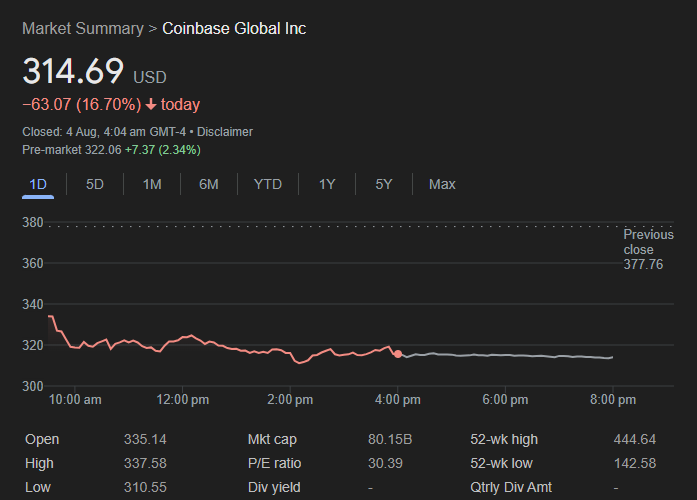Select the YTD range tab
The height and width of the screenshot is (500, 697).
point(267,184)
